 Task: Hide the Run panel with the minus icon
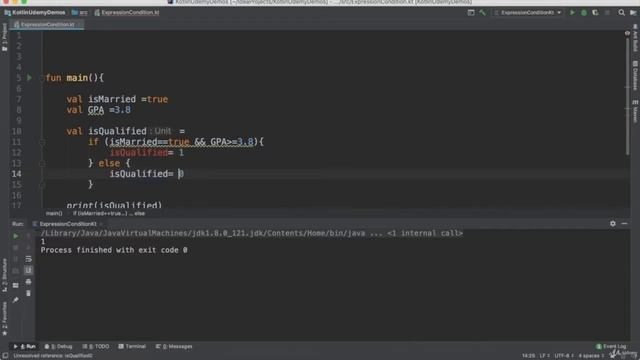(x=624, y=224)
